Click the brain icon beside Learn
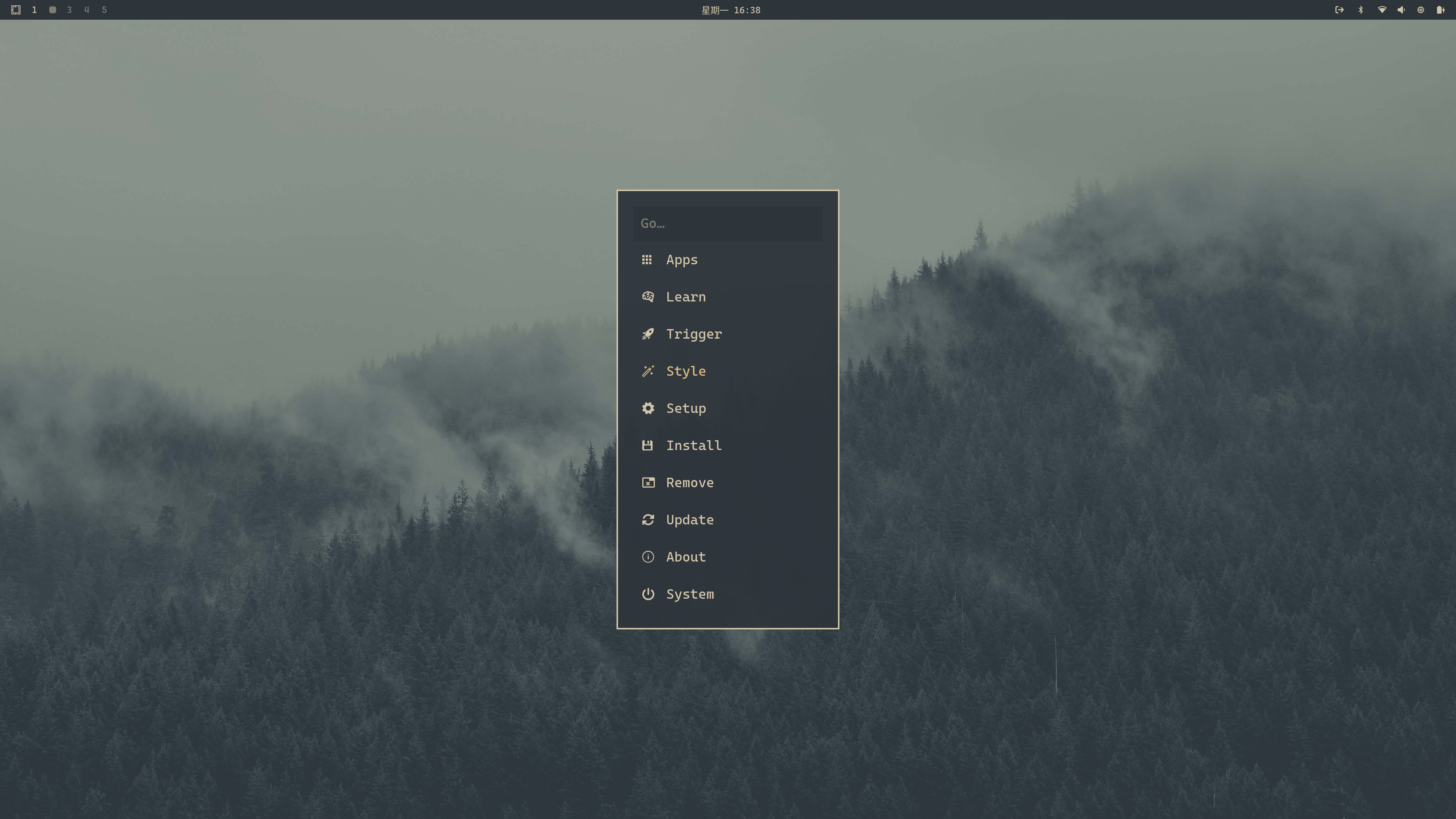The height and width of the screenshot is (819, 1456). click(648, 297)
